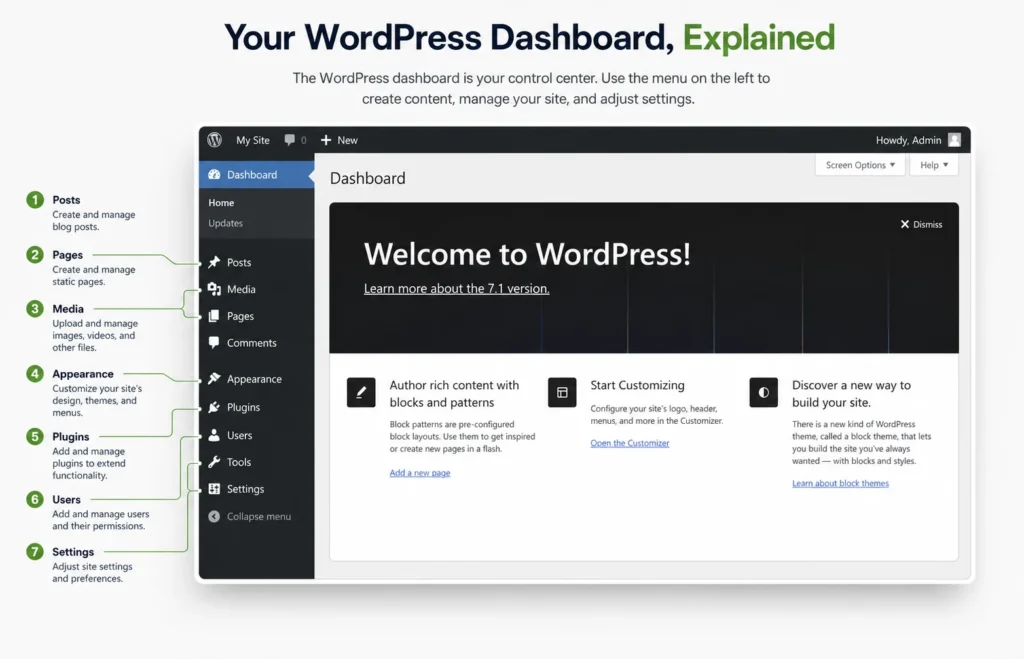Click Author rich content with blocks heading
Viewport: 1024px width, 659px height.
455,393
